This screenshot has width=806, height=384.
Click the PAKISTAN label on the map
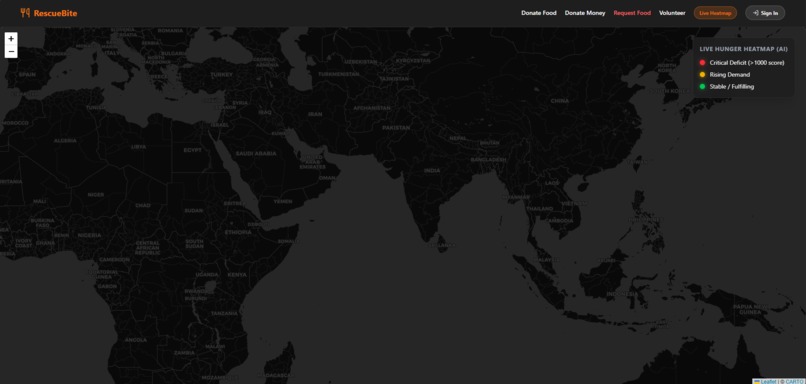tap(396, 127)
